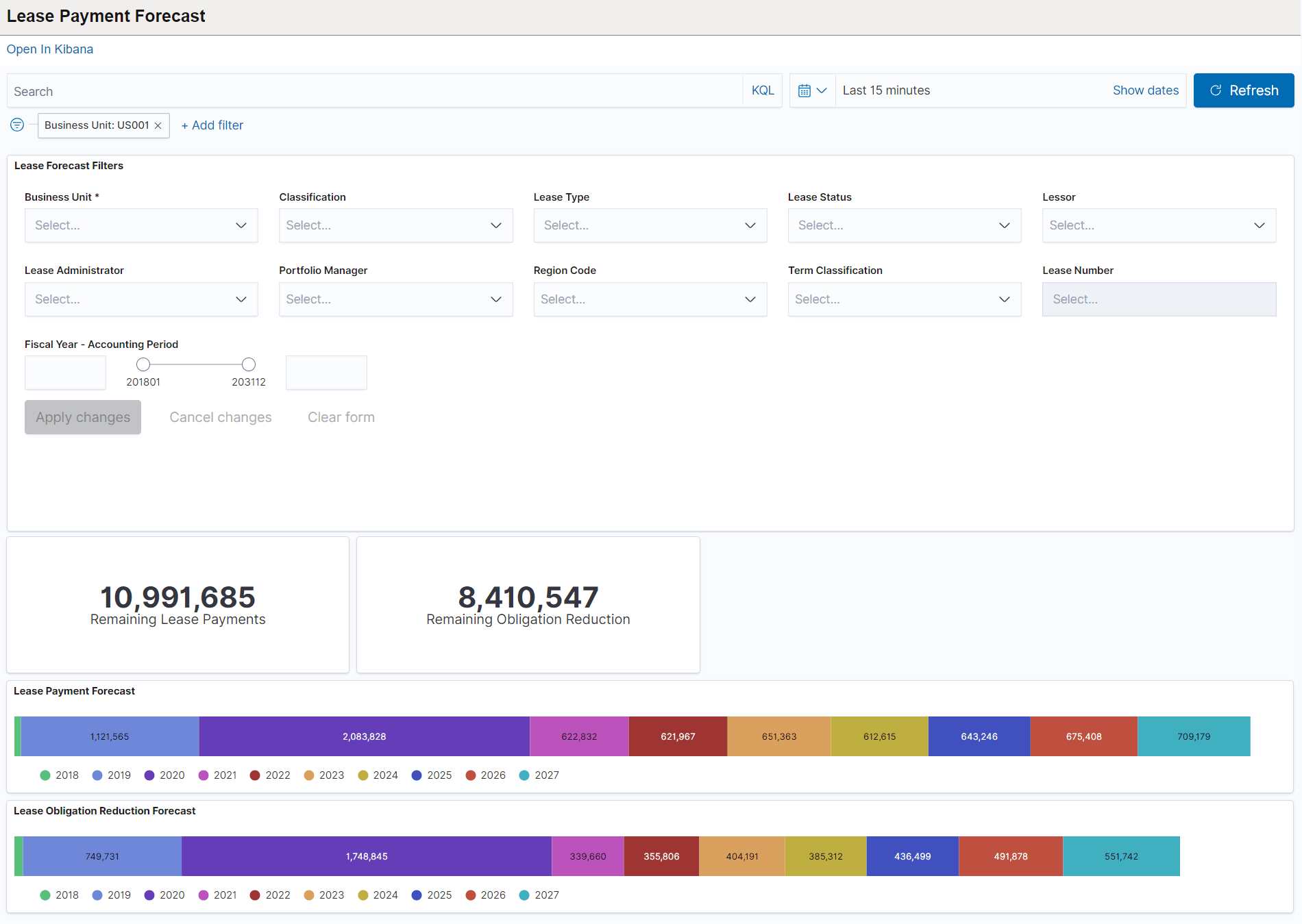Open the commonly-used time ranges chevron

tap(822, 90)
